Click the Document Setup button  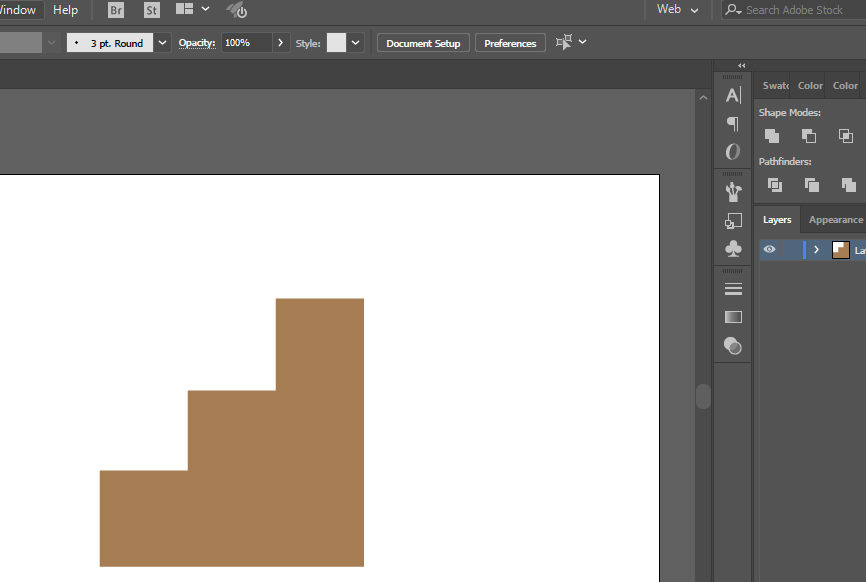[423, 43]
